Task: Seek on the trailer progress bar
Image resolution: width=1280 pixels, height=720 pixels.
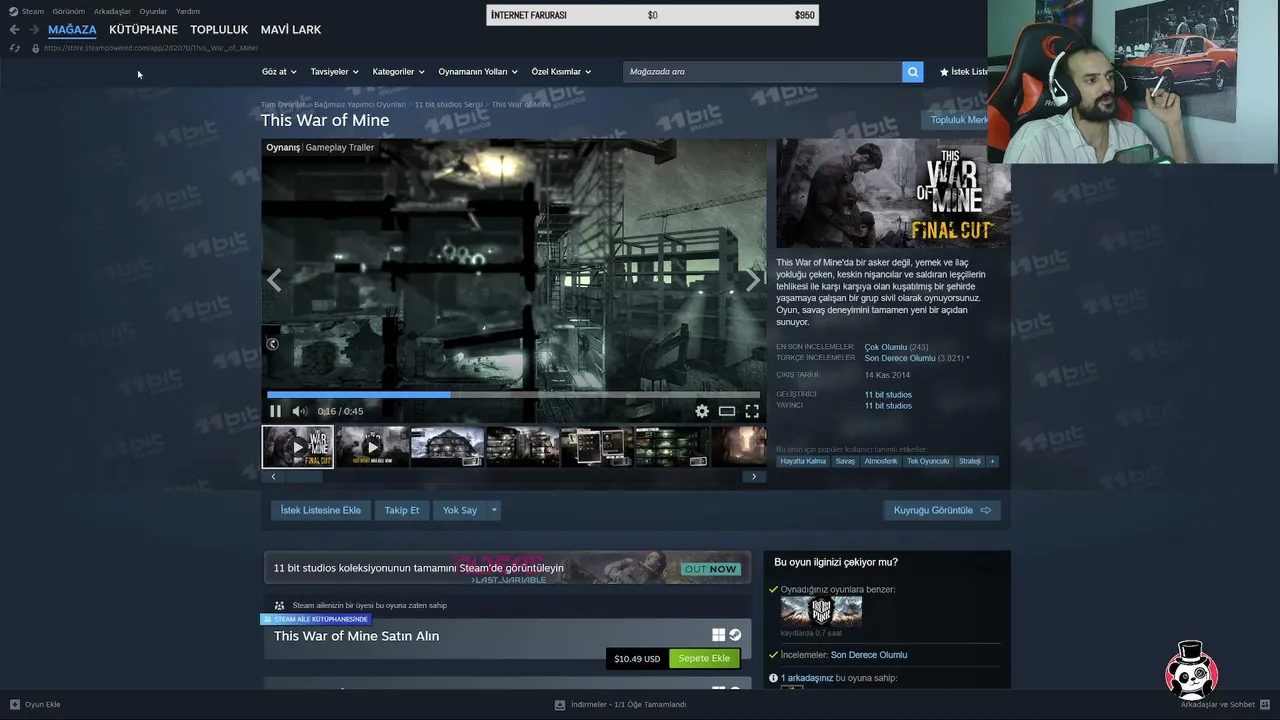Action: coord(513,395)
